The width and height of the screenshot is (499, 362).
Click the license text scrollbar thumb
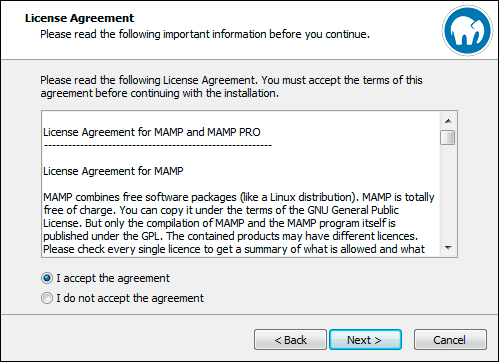[447, 137]
